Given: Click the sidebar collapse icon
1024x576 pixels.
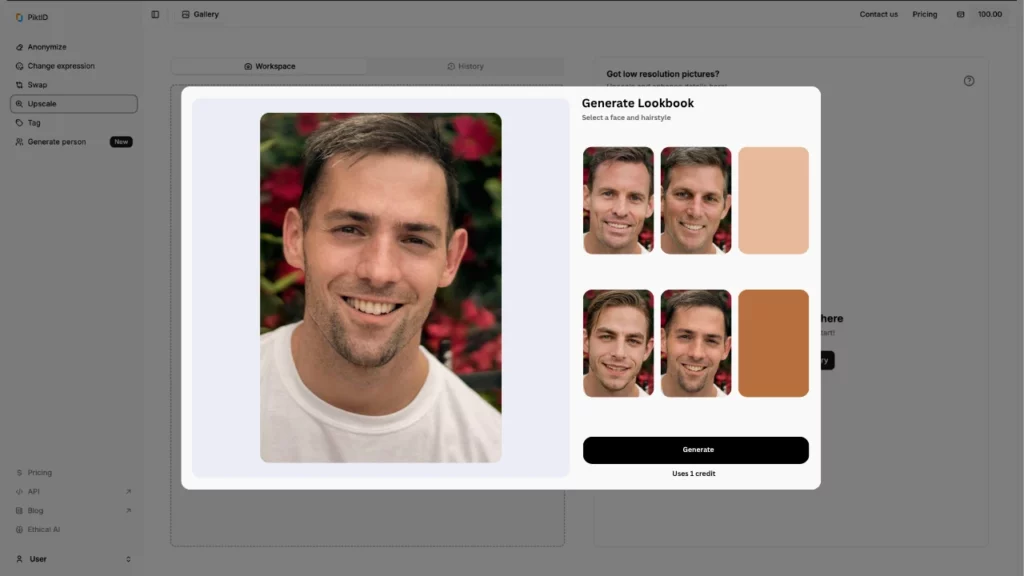Looking at the screenshot, I should pos(155,14).
